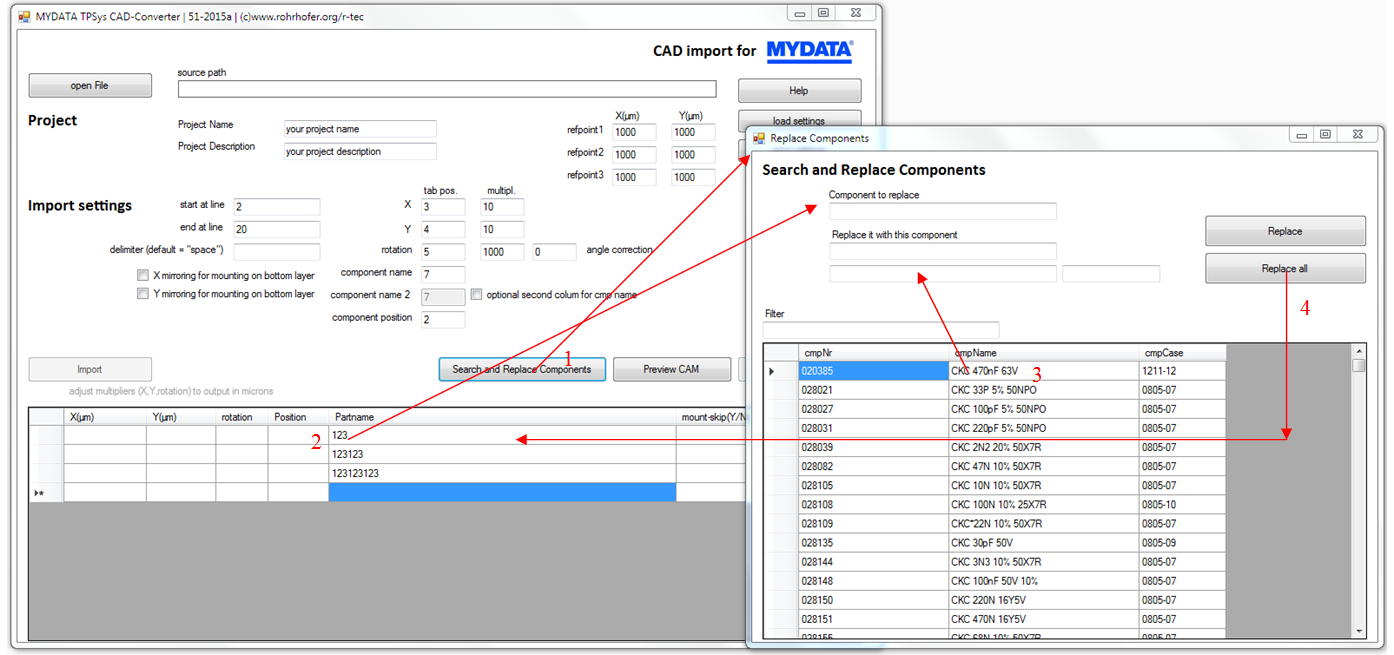This screenshot has width=1394, height=655.
Task: Click the start at line field
Action: tap(277, 207)
